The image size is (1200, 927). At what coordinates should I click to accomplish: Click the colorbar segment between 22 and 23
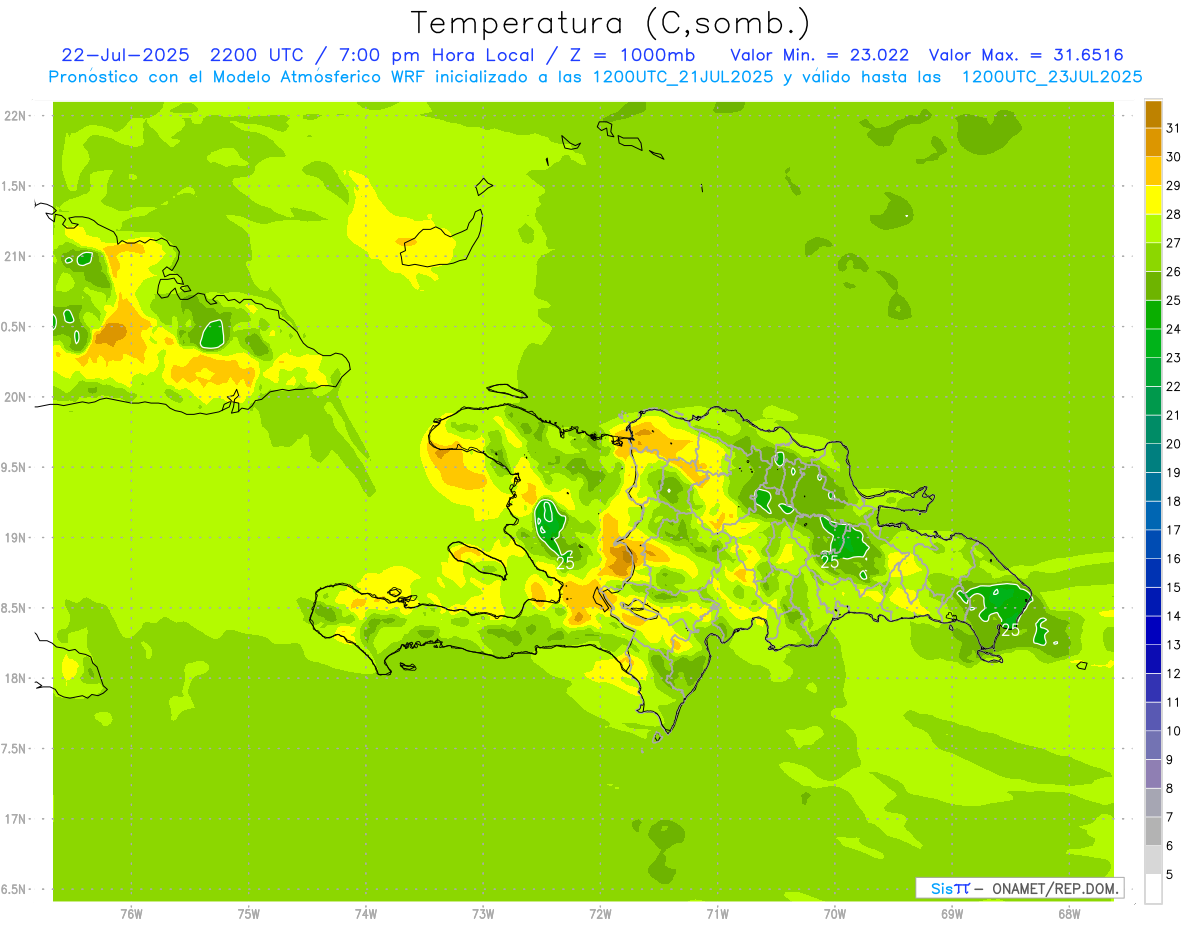coord(1153,372)
